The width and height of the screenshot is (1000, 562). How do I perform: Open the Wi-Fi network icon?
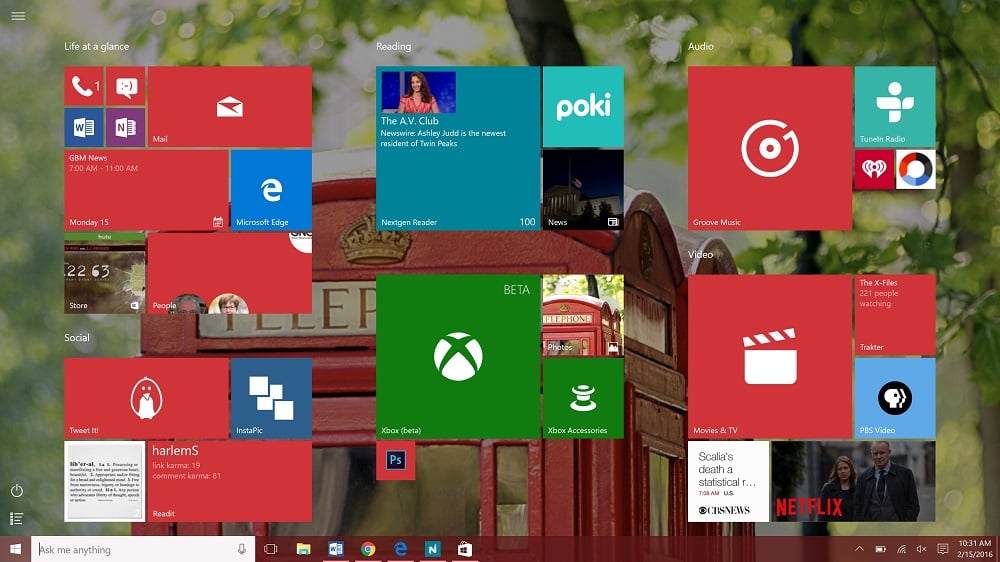click(x=901, y=549)
